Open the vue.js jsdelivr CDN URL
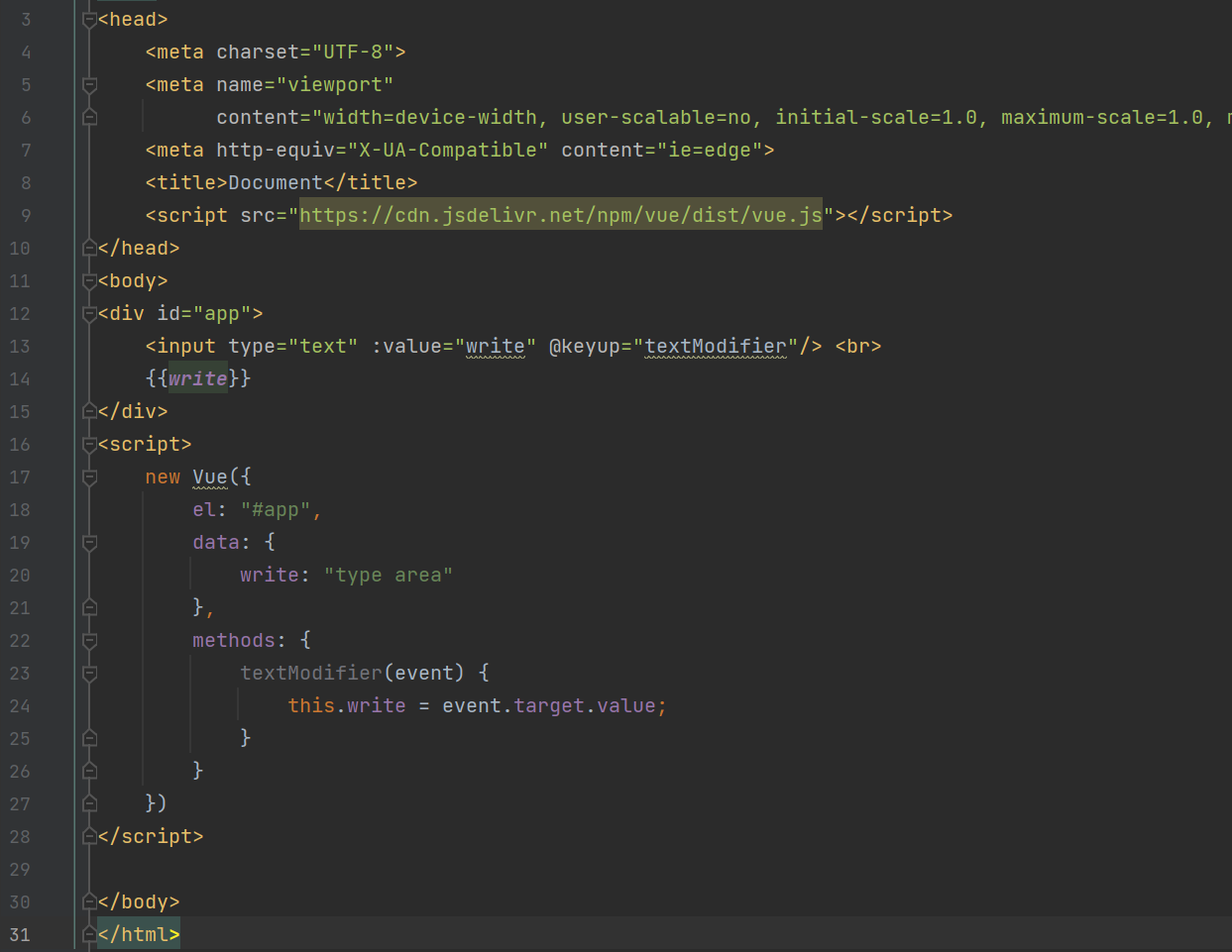This screenshot has width=1232, height=952. (561, 215)
